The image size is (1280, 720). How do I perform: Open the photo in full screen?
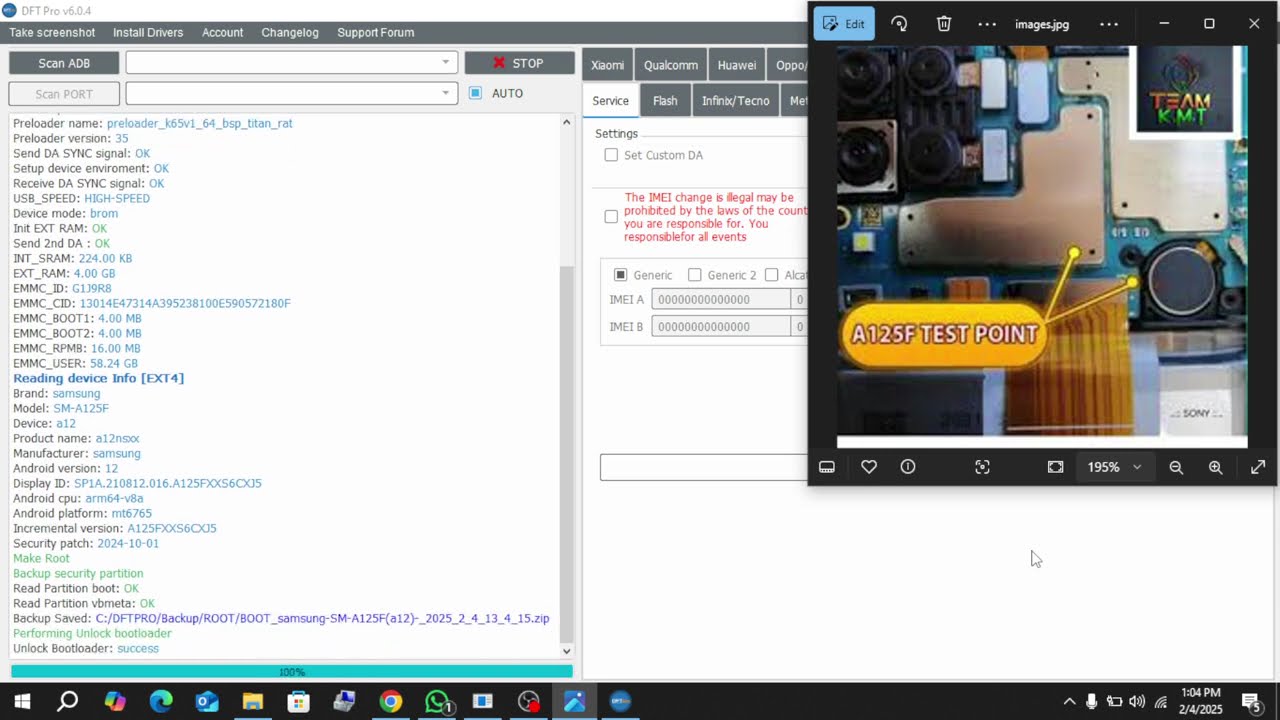[x=1258, y=467]
